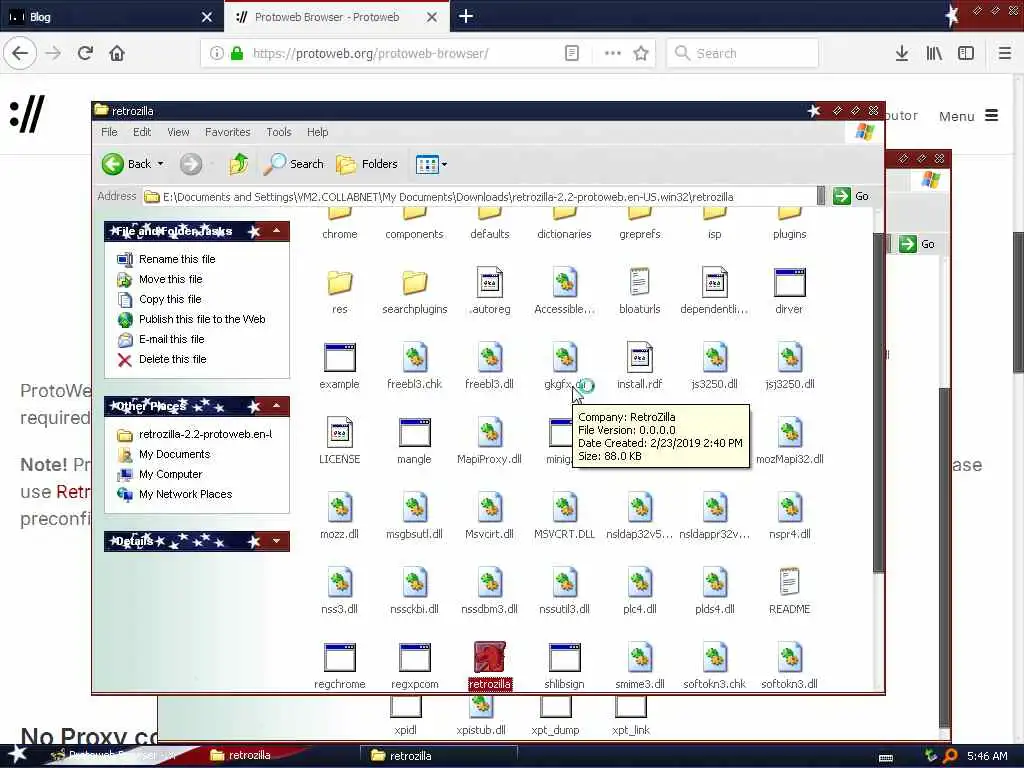
Task: Select the install.rdf file icon
Action: point(639,357)
